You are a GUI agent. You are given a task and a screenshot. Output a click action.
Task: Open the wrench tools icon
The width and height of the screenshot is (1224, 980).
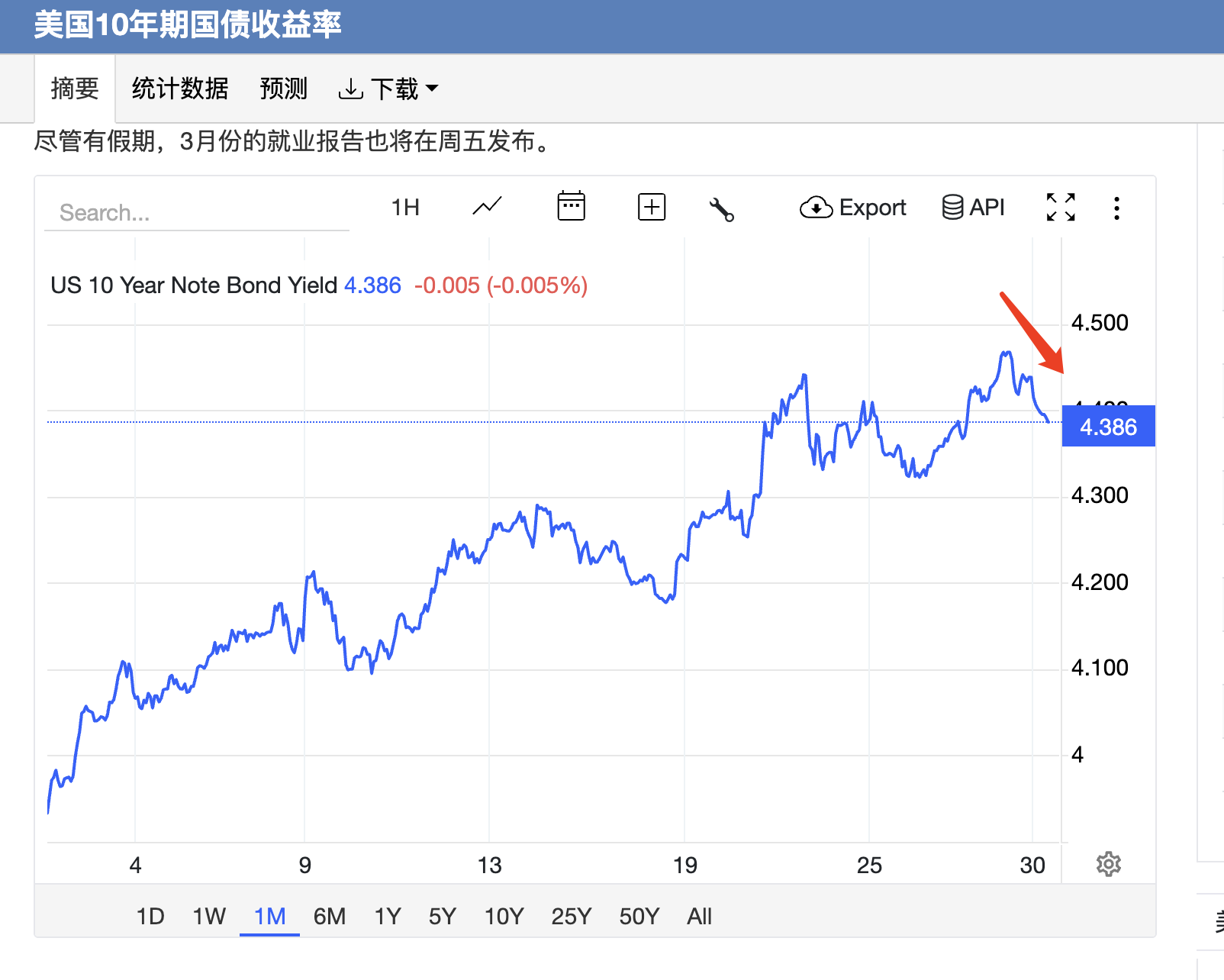point(721,208)
